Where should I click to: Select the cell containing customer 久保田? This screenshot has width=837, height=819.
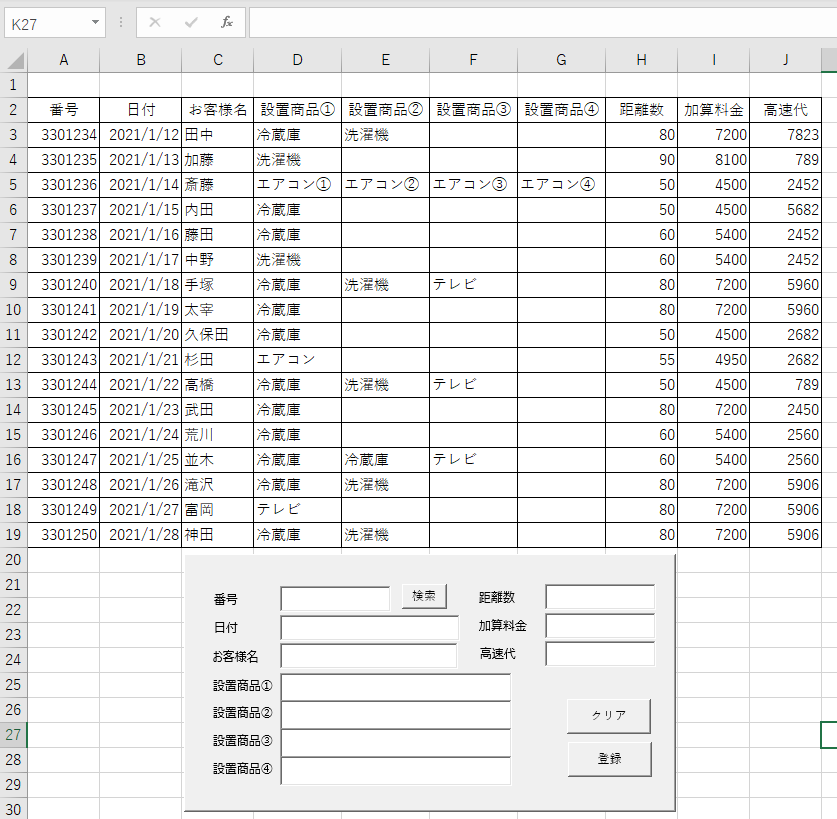tap(217, 334)
